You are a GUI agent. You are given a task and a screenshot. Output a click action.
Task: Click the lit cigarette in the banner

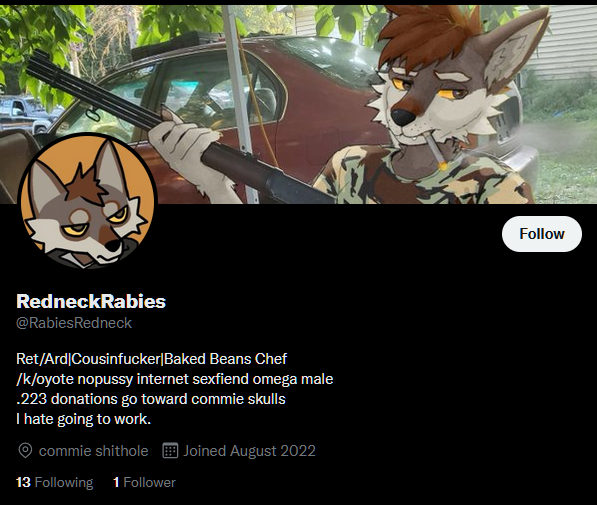[435, 152]
